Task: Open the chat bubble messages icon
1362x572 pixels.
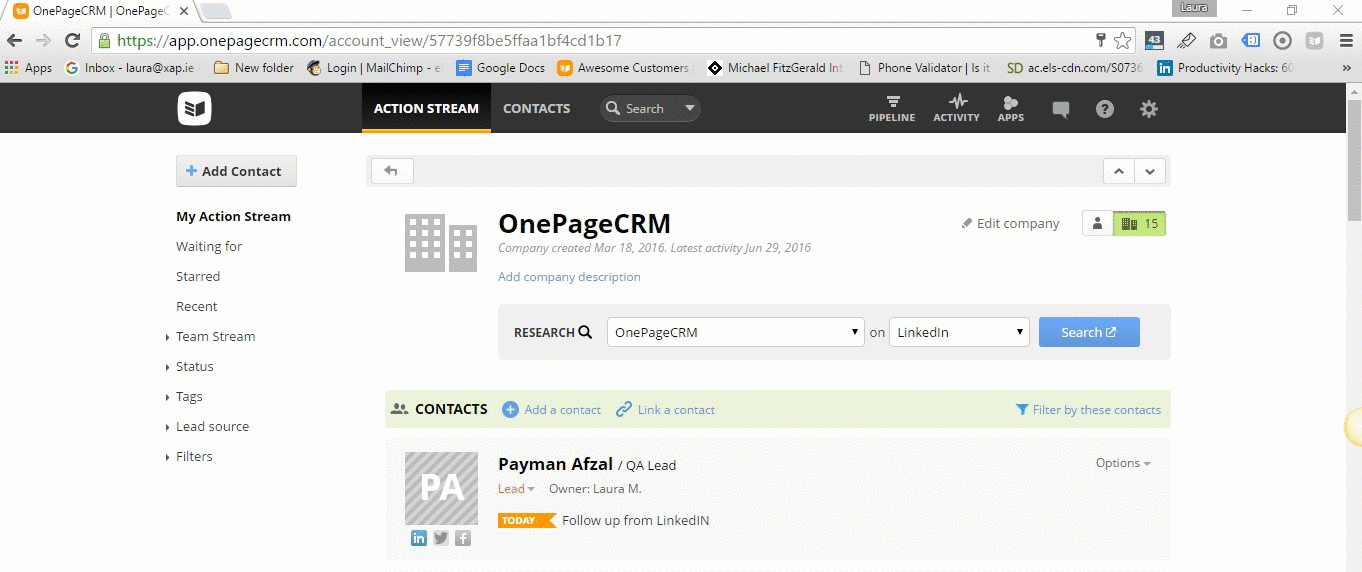Action: coord(1061,109)
